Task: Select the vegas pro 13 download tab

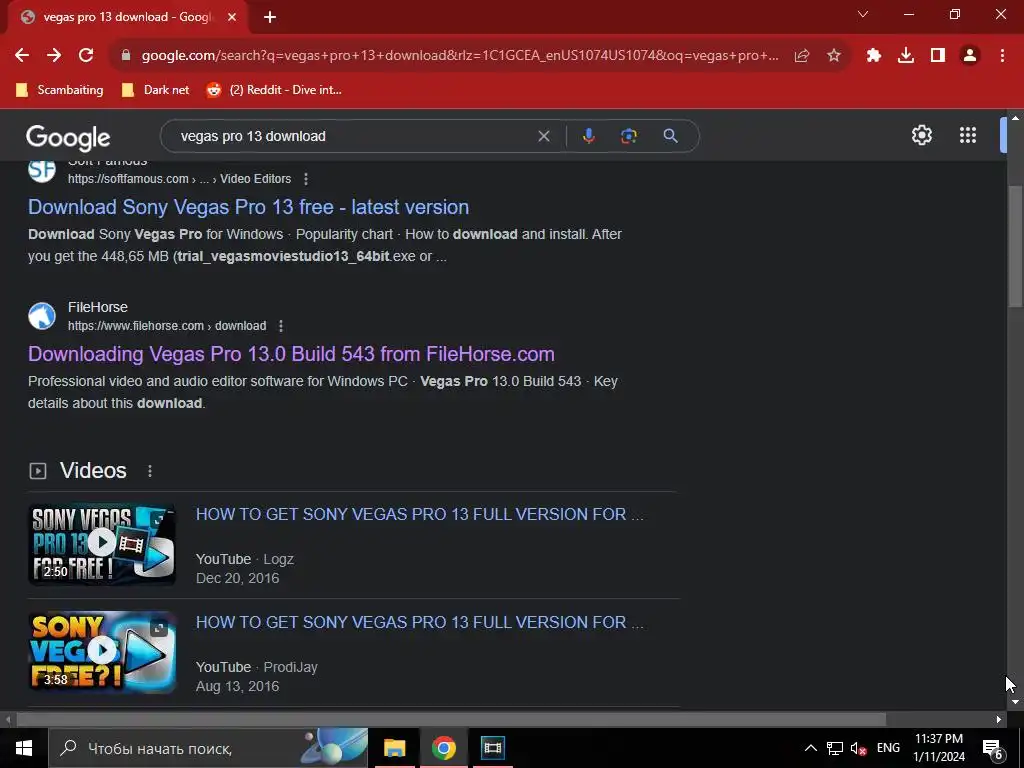Action: pos(127,18)
